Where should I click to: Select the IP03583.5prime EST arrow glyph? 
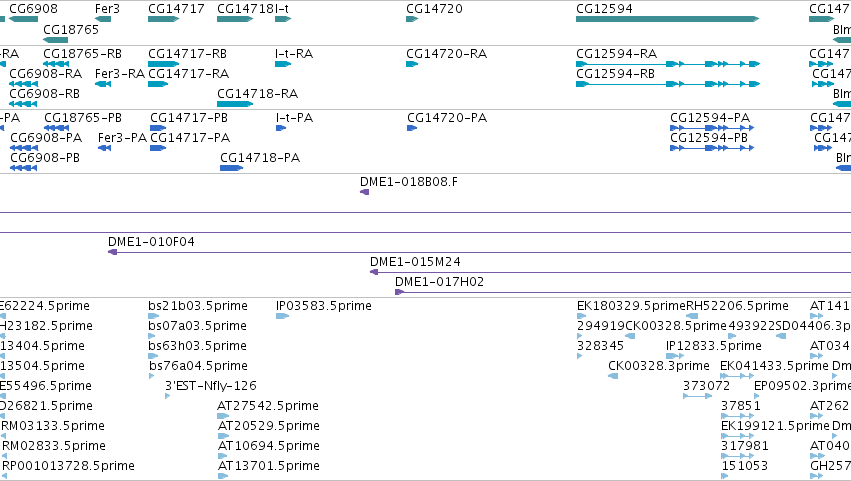tap(282, 316)
